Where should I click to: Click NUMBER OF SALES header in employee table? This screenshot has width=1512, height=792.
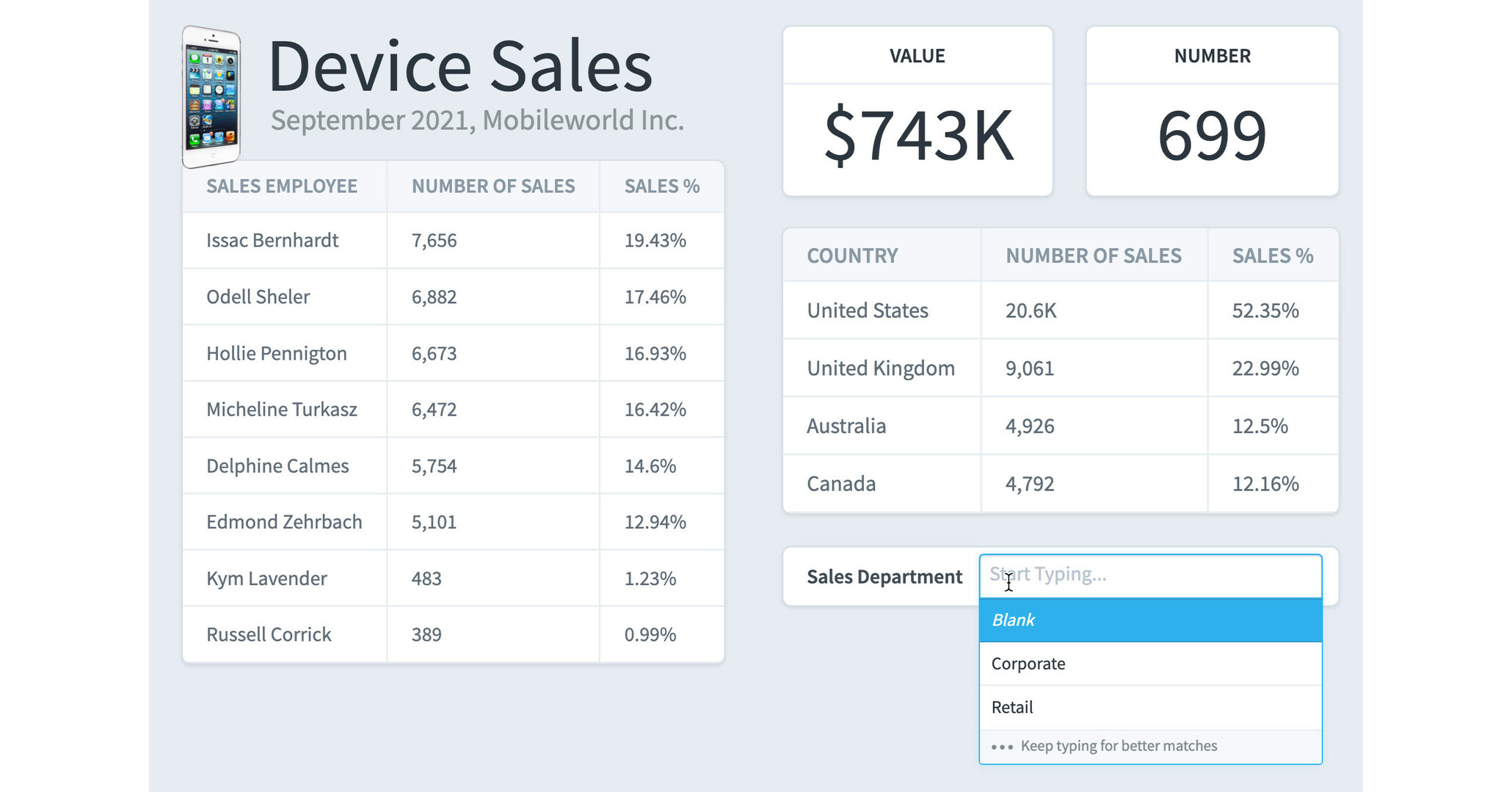click(493, 186)
